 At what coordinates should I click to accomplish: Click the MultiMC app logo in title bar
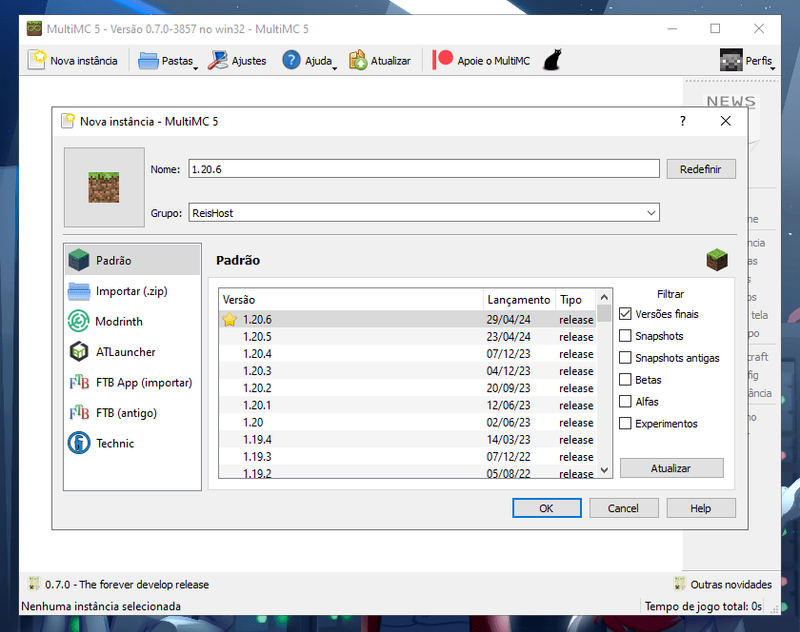34,29
